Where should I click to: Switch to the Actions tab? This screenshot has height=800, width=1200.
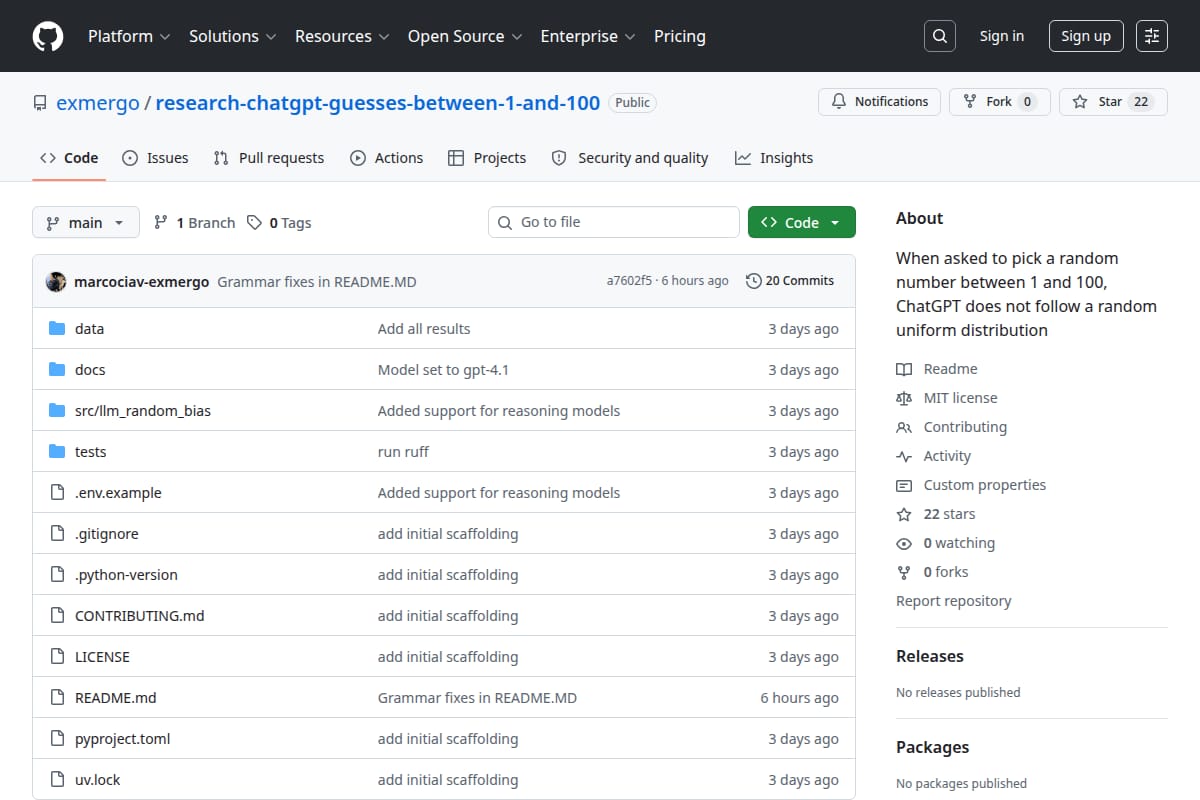coord(386,158)
